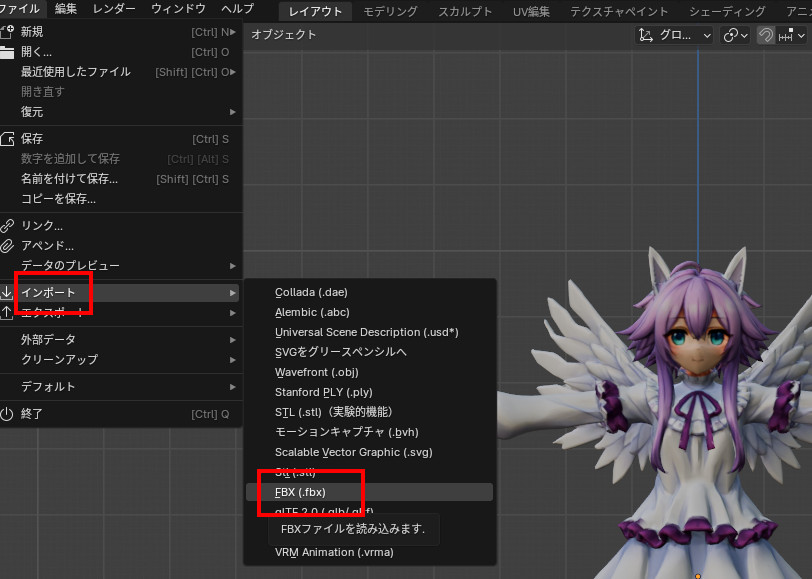Click the chain link icon beside リンク

8,226
